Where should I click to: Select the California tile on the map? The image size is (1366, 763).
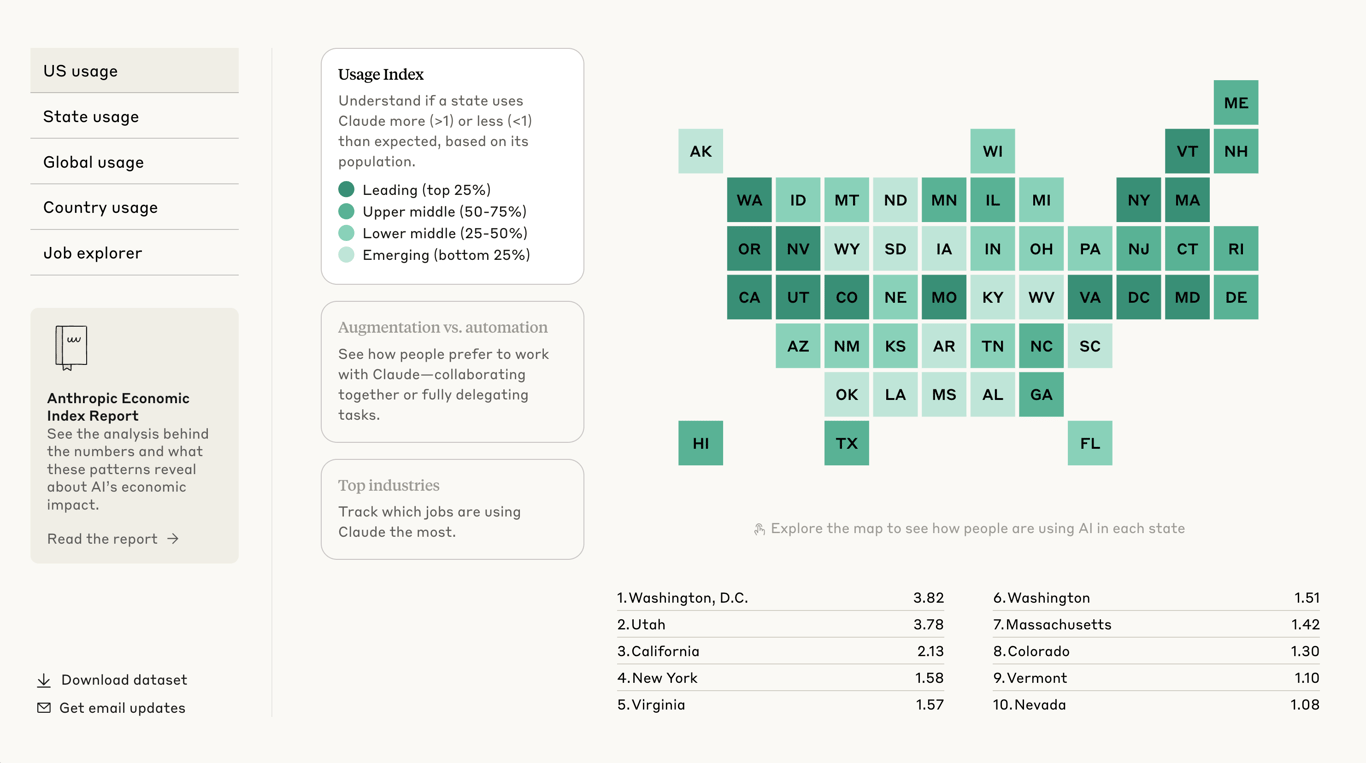(x=749, y=297)
